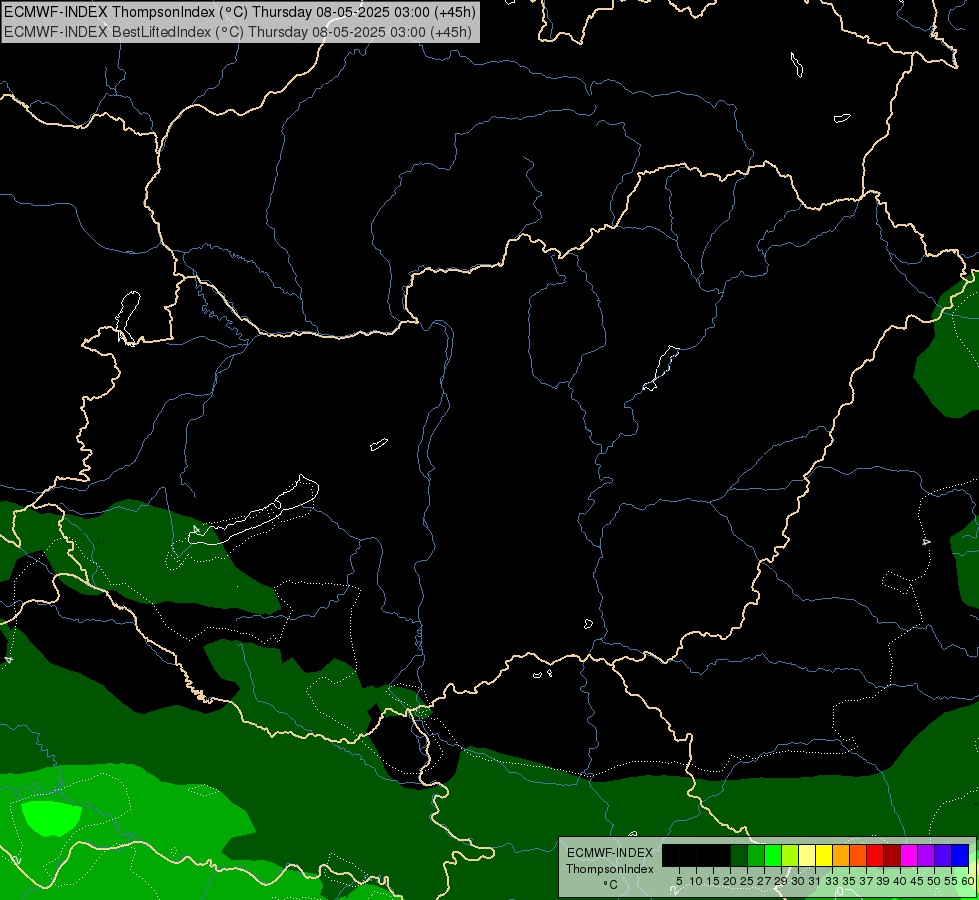Click the orange-red 35–37 legend swatch
Image resolution: width=979 pixels, height=900 pixels.
click(x=858, y=855)
